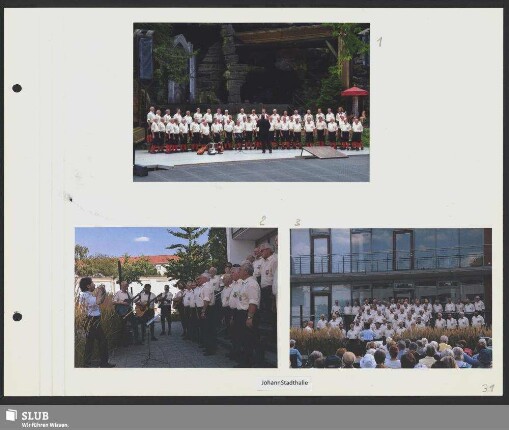Click the SLUB wordmark text
Screen dimensions: 509x430
click(x=35, y=416)
